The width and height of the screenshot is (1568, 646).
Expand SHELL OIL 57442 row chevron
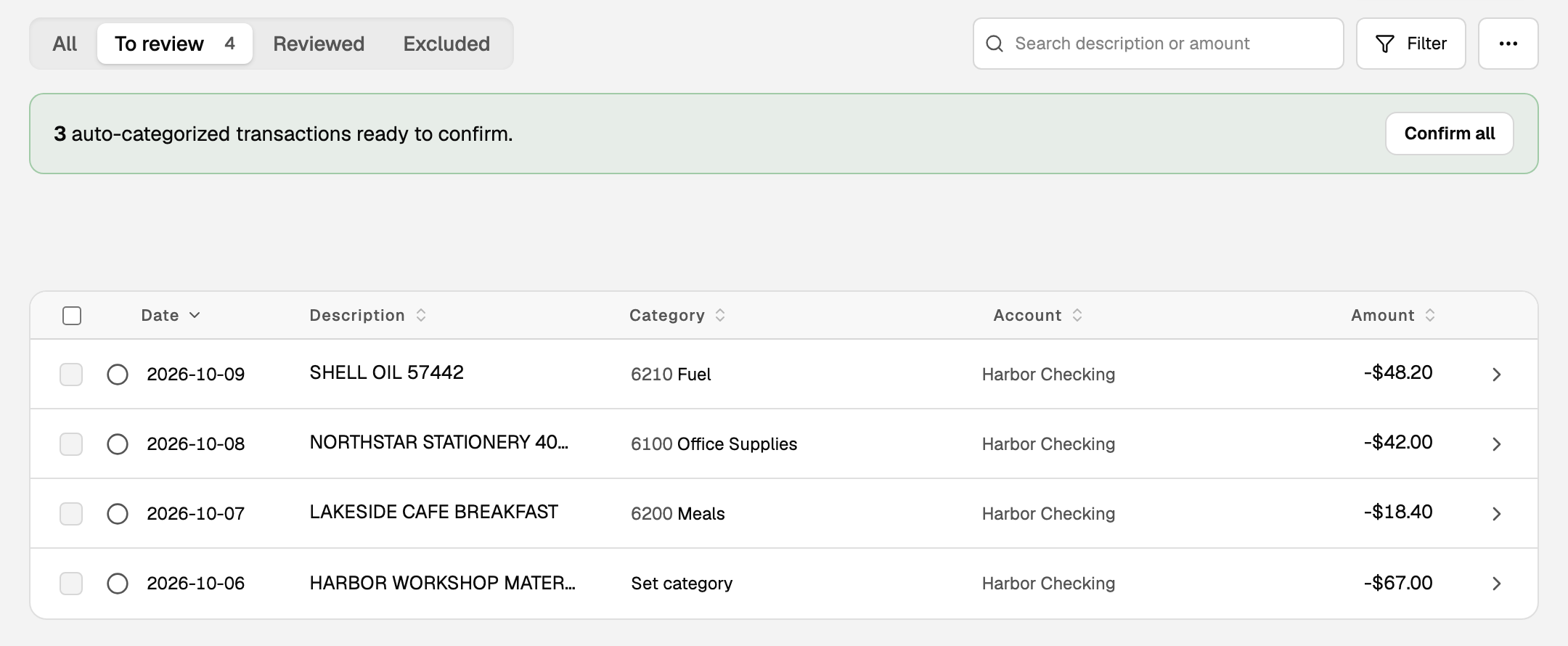coord(1496,375)
